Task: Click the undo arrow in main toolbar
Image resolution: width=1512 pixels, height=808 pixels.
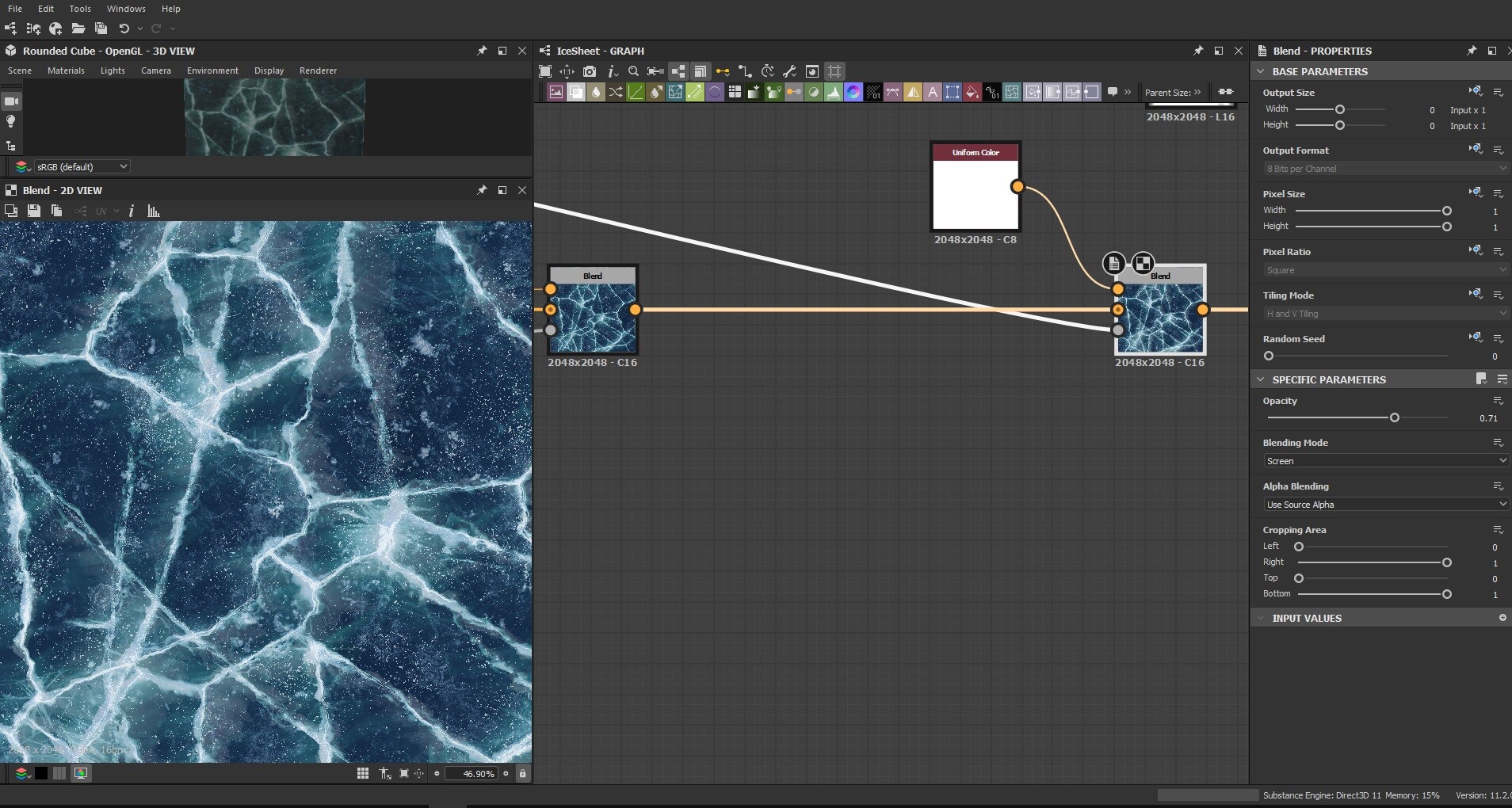Action: [124, 29]
